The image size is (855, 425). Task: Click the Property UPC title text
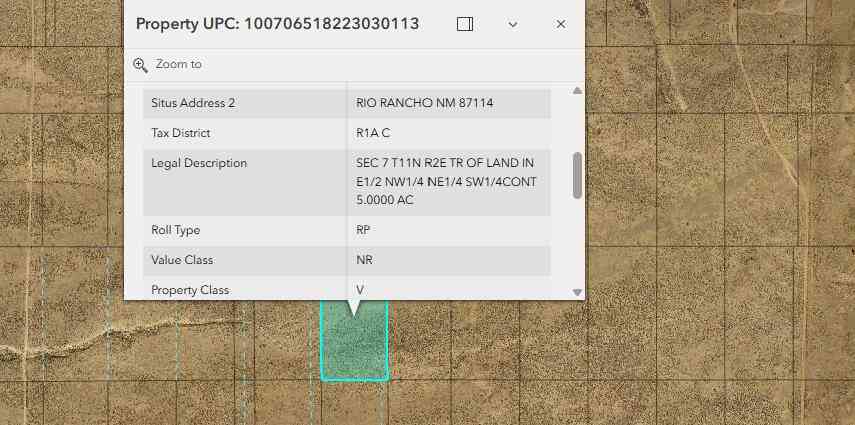coord(277,24)
